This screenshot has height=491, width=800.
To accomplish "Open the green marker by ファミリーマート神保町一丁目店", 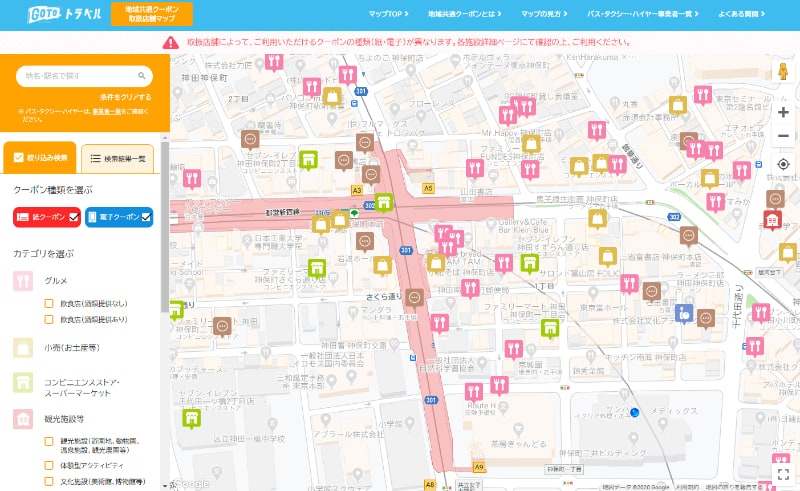I will pos(550,329).
